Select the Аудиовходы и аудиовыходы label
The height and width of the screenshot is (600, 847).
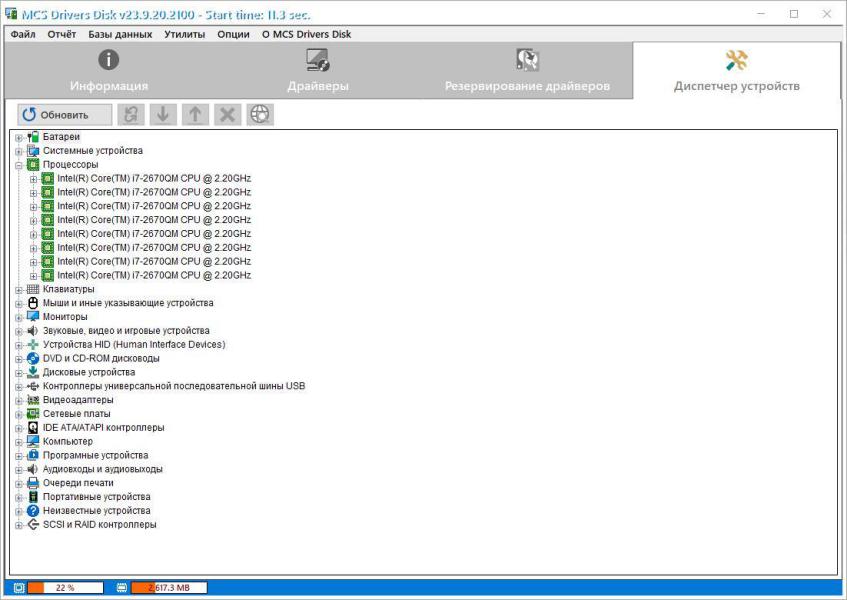click(x=103, y=469)
